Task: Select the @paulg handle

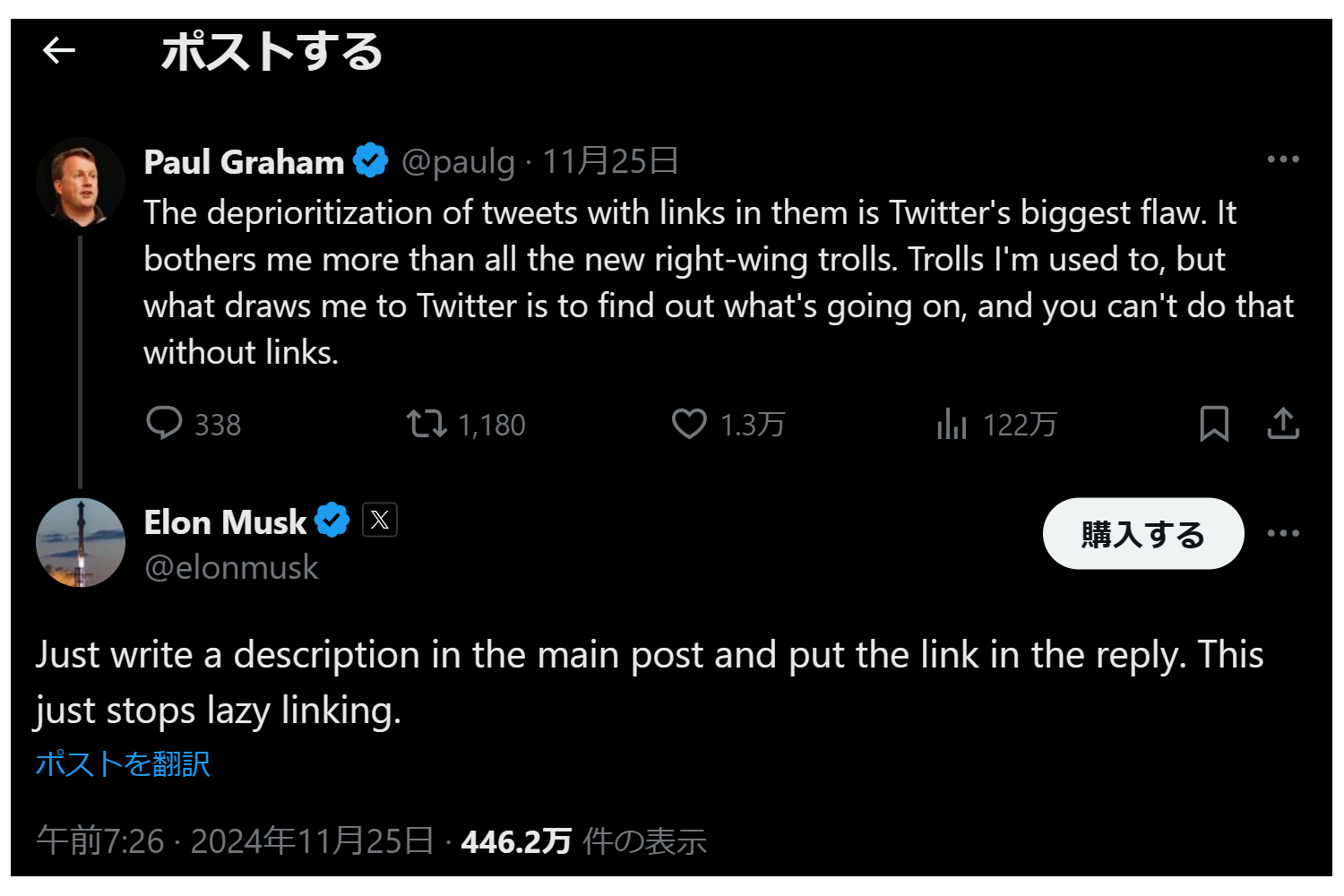Action: point(457,162)
